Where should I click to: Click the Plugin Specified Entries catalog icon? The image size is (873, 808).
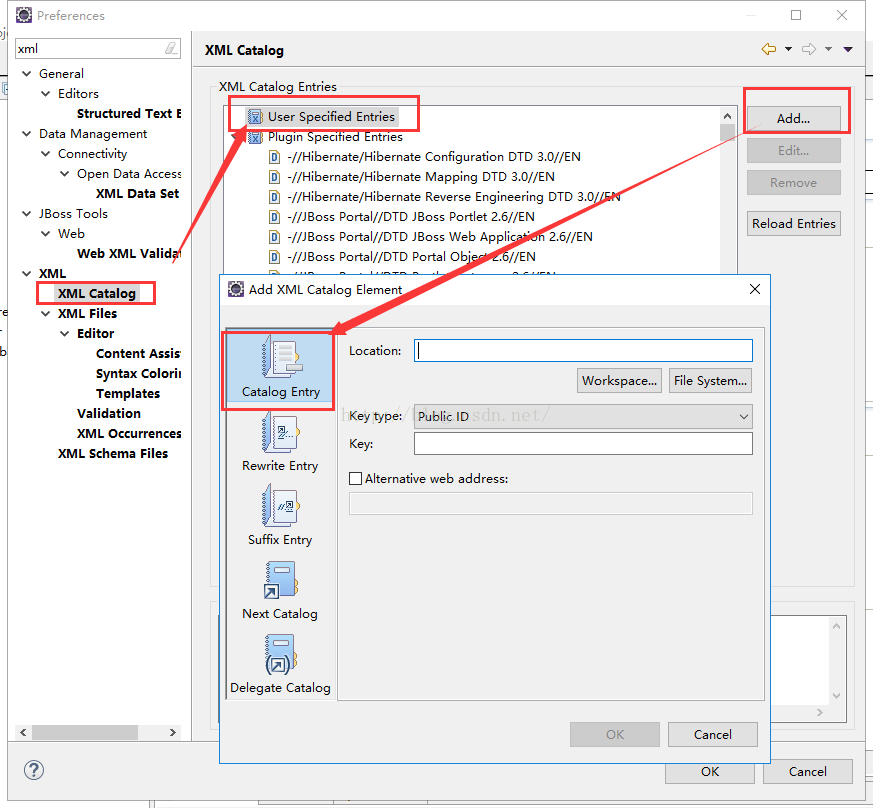(x=255, y=137)
